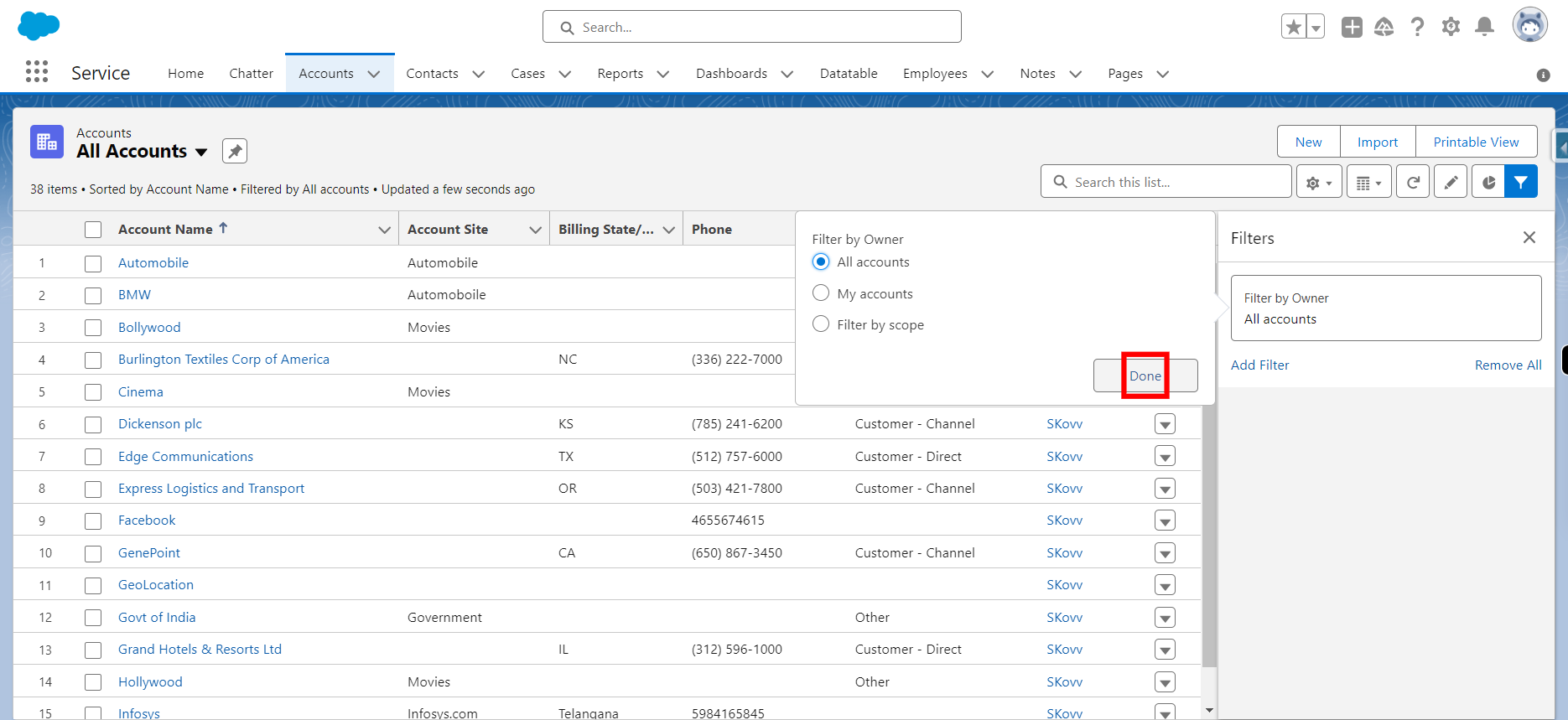Open Global Actions plus icon

tap(1352, 27)
